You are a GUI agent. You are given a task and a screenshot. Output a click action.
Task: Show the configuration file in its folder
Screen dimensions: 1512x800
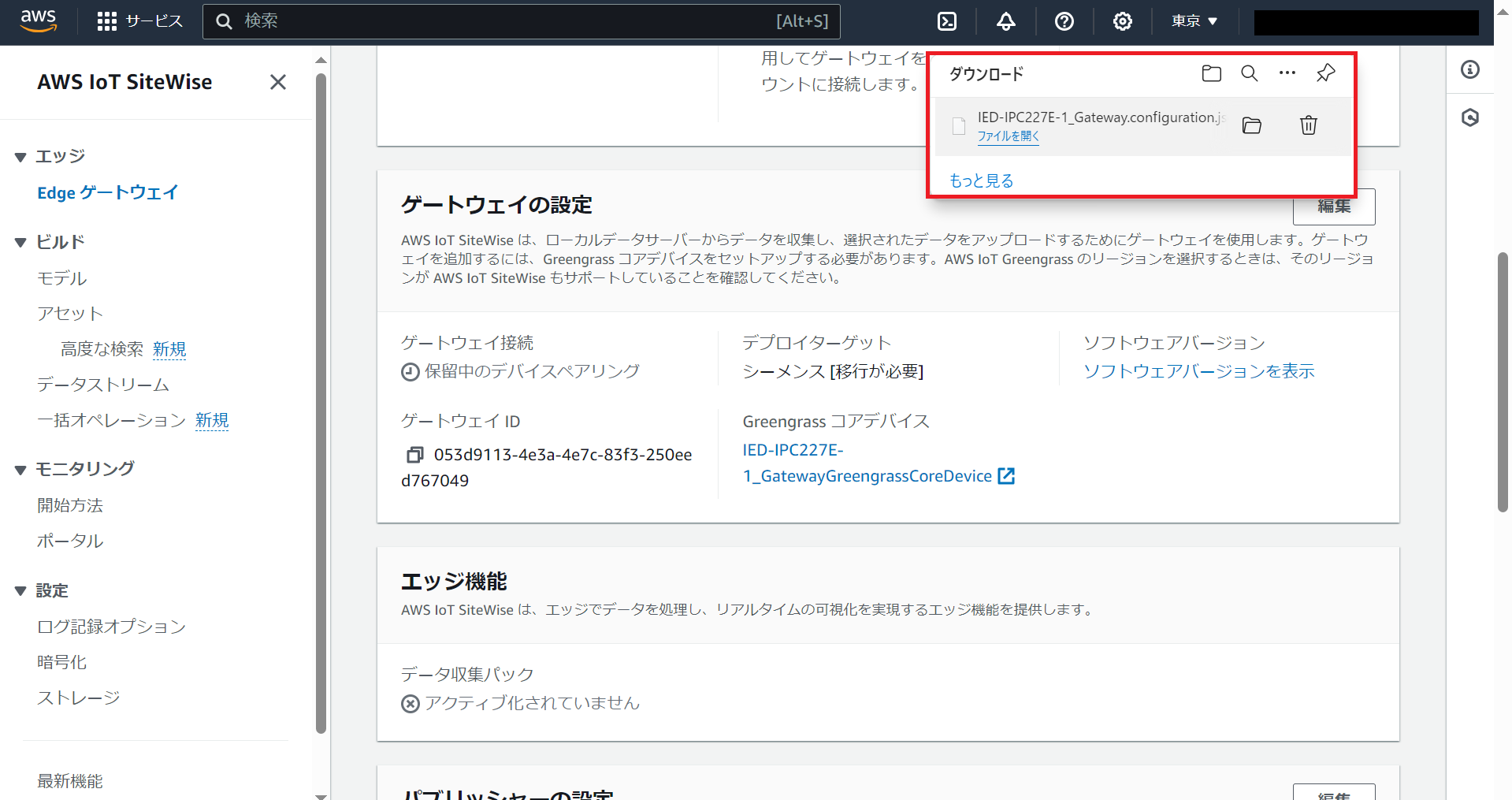click(x=1251, y=125)
